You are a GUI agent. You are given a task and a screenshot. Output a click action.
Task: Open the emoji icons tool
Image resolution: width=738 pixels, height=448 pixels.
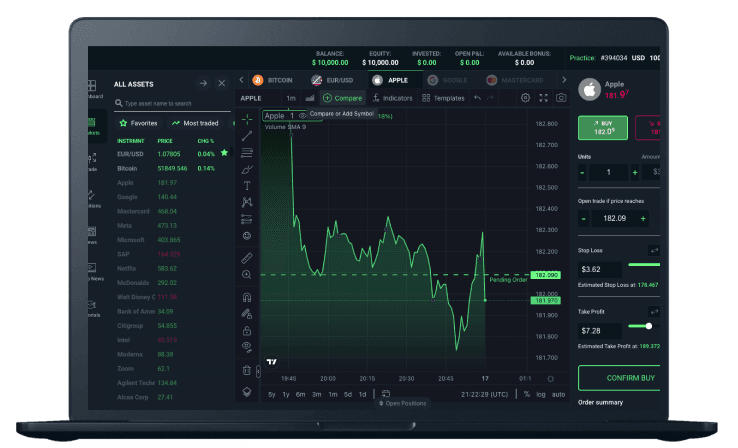pos(247,235)
